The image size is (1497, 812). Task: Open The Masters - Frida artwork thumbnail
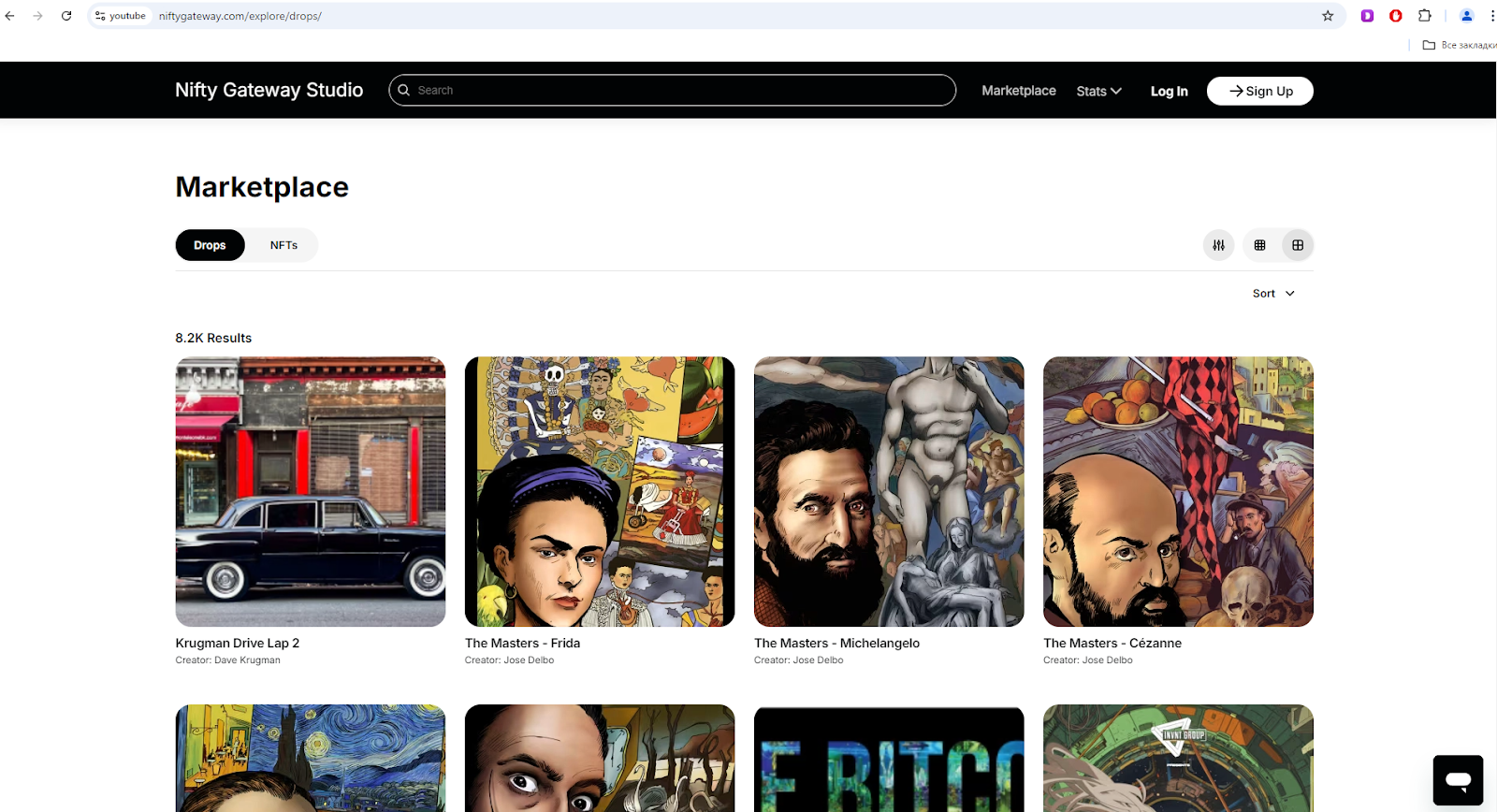coord(600,492)
